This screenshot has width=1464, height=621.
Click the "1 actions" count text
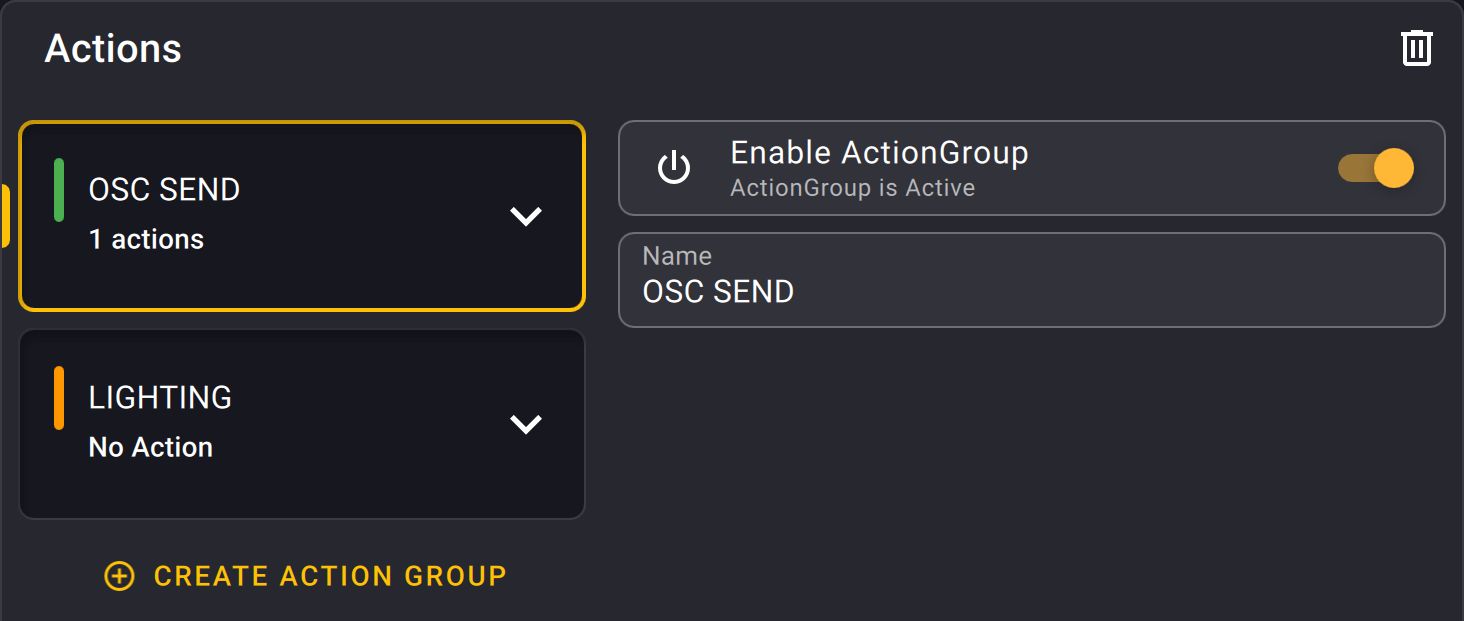146,240
